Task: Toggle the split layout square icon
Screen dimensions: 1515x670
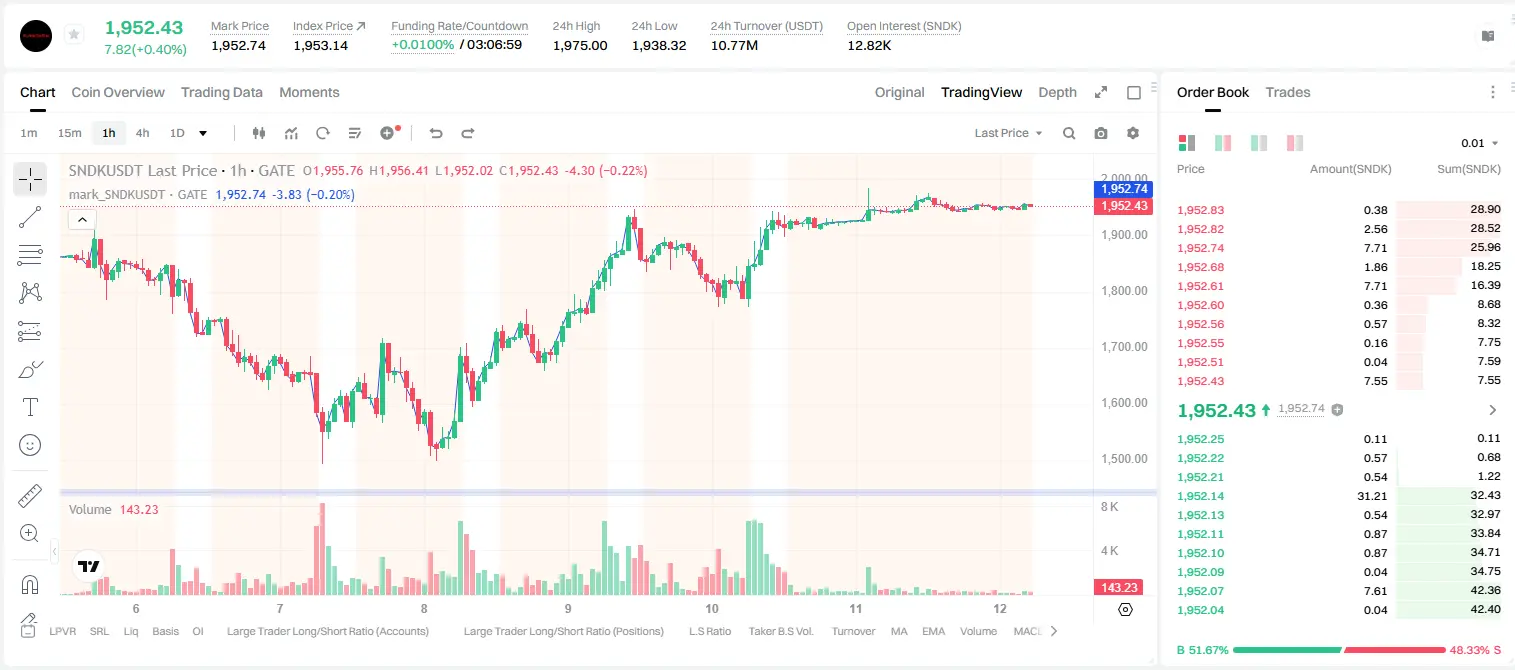Action: tap(1134, 92)
